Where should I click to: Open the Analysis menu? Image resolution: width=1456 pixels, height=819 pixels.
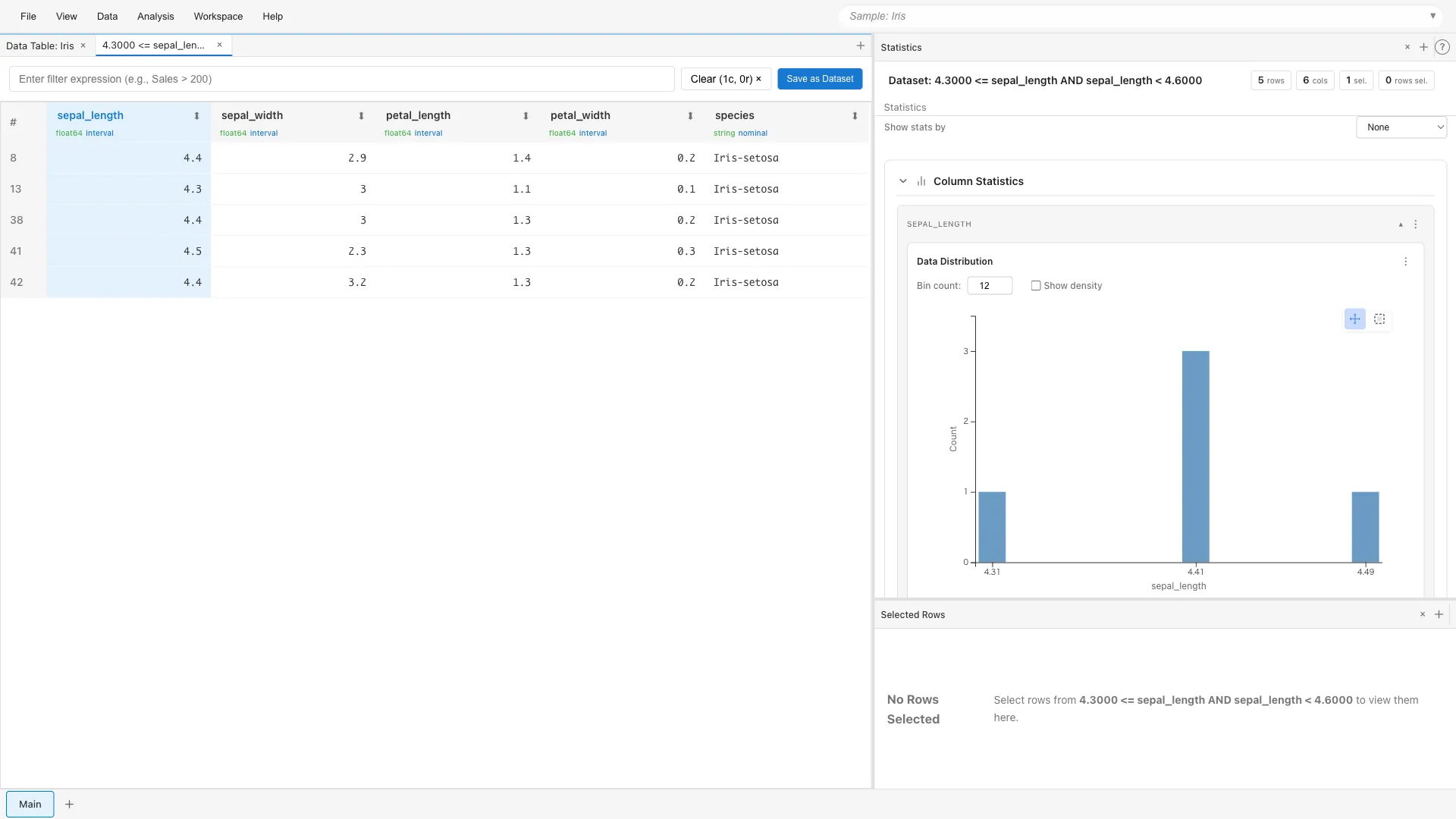click(x=155, y=16)
